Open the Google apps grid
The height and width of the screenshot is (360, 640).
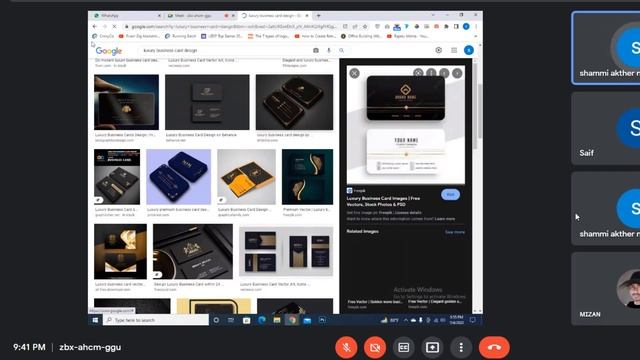(x=454, y=50)
